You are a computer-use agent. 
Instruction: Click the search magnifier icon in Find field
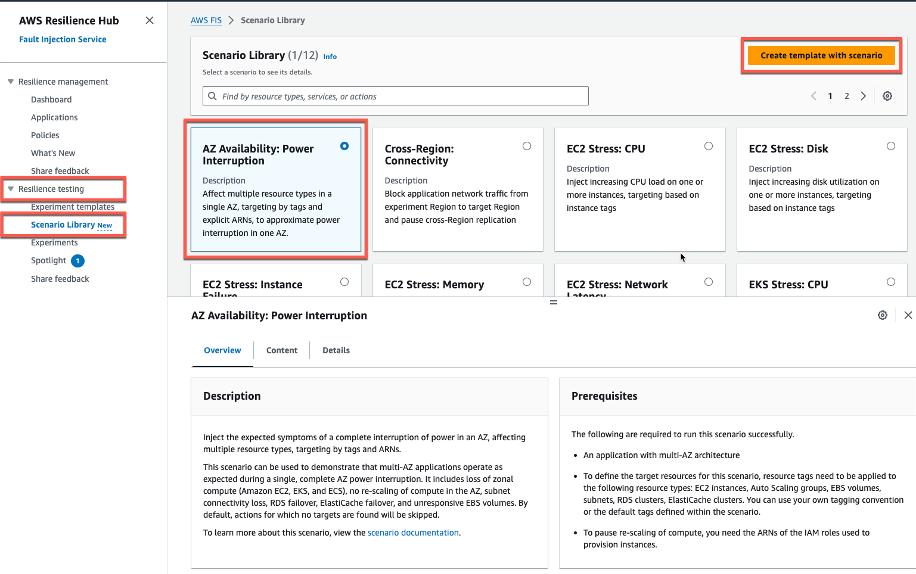click(213, 96)
